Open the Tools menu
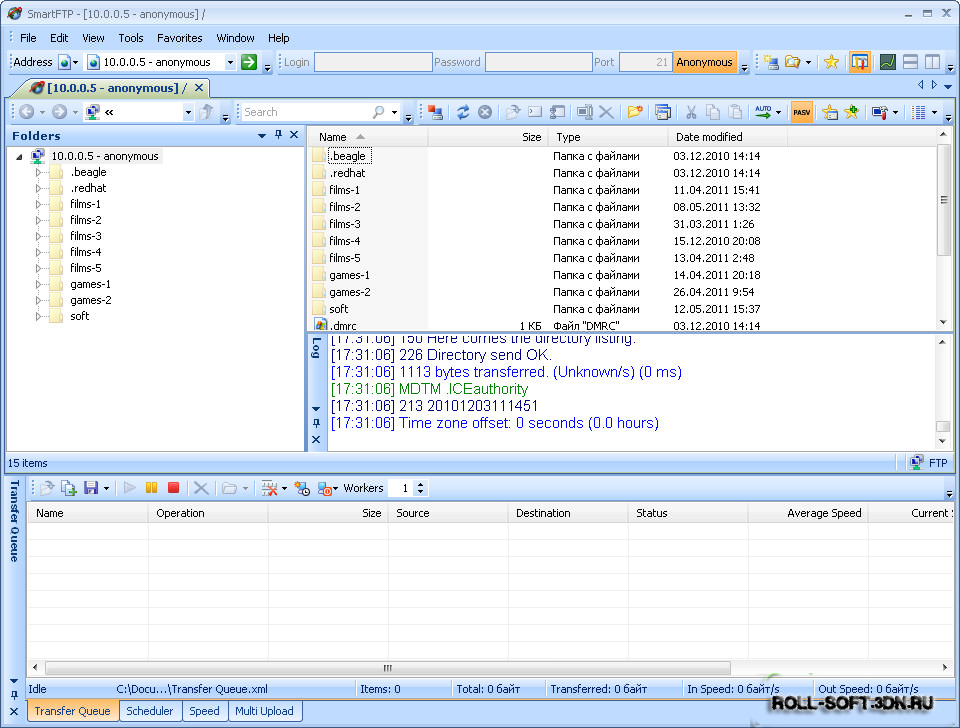The image size is (960, 728). 131,38
